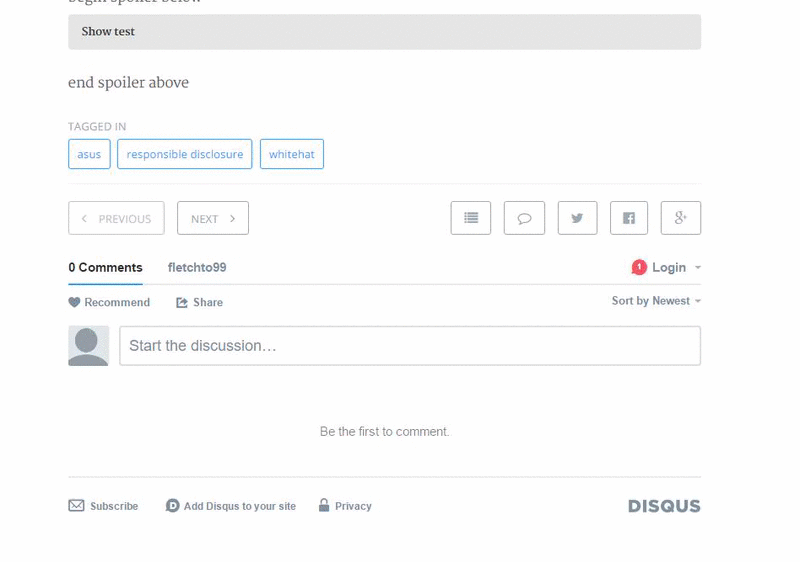Viewport: 800px width, 562px height.
Task: Open the responsible disclosure tag
Action: tap(185, 154)
